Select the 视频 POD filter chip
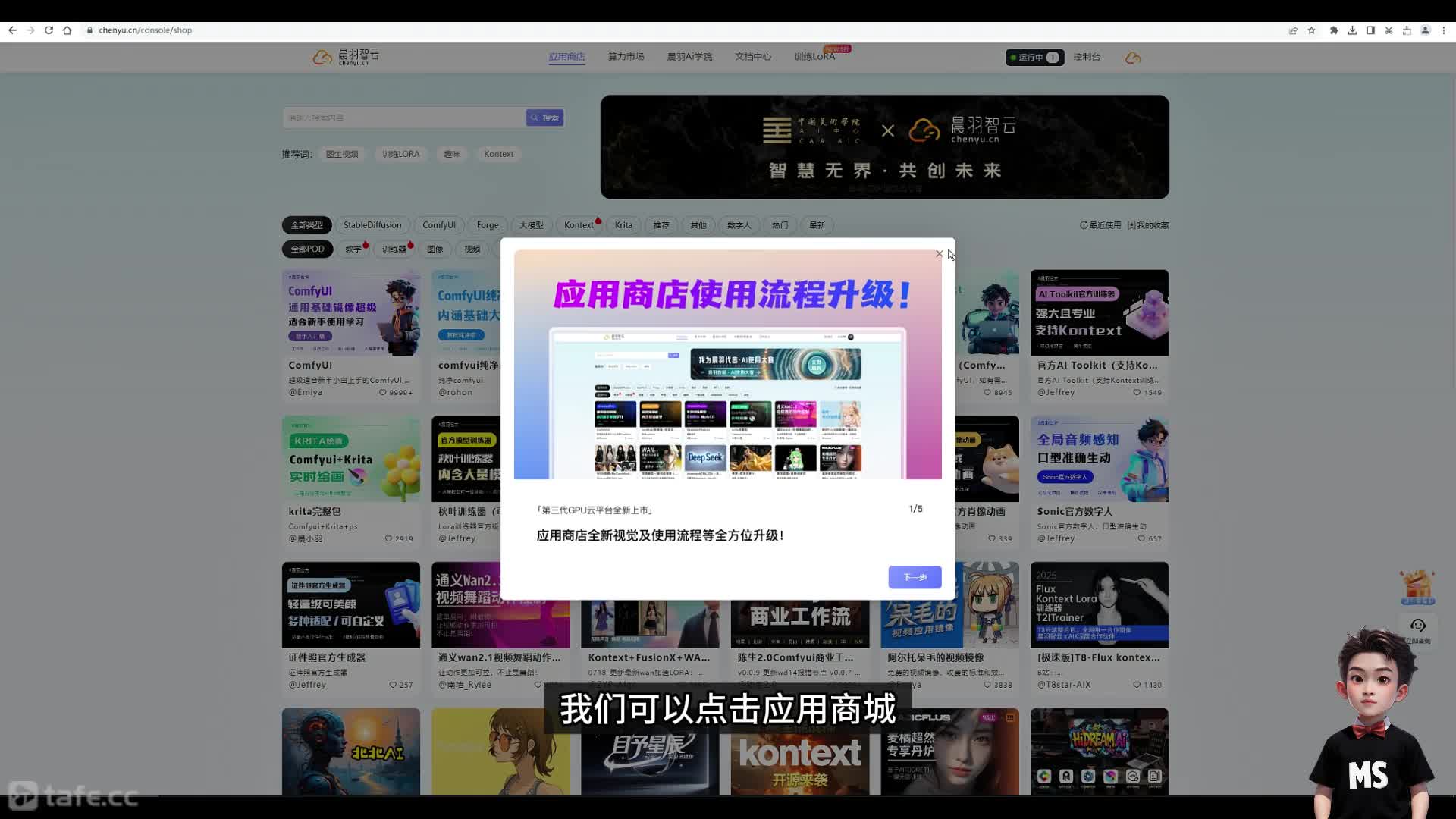1456x819 pixels. (x=472, y=249)
